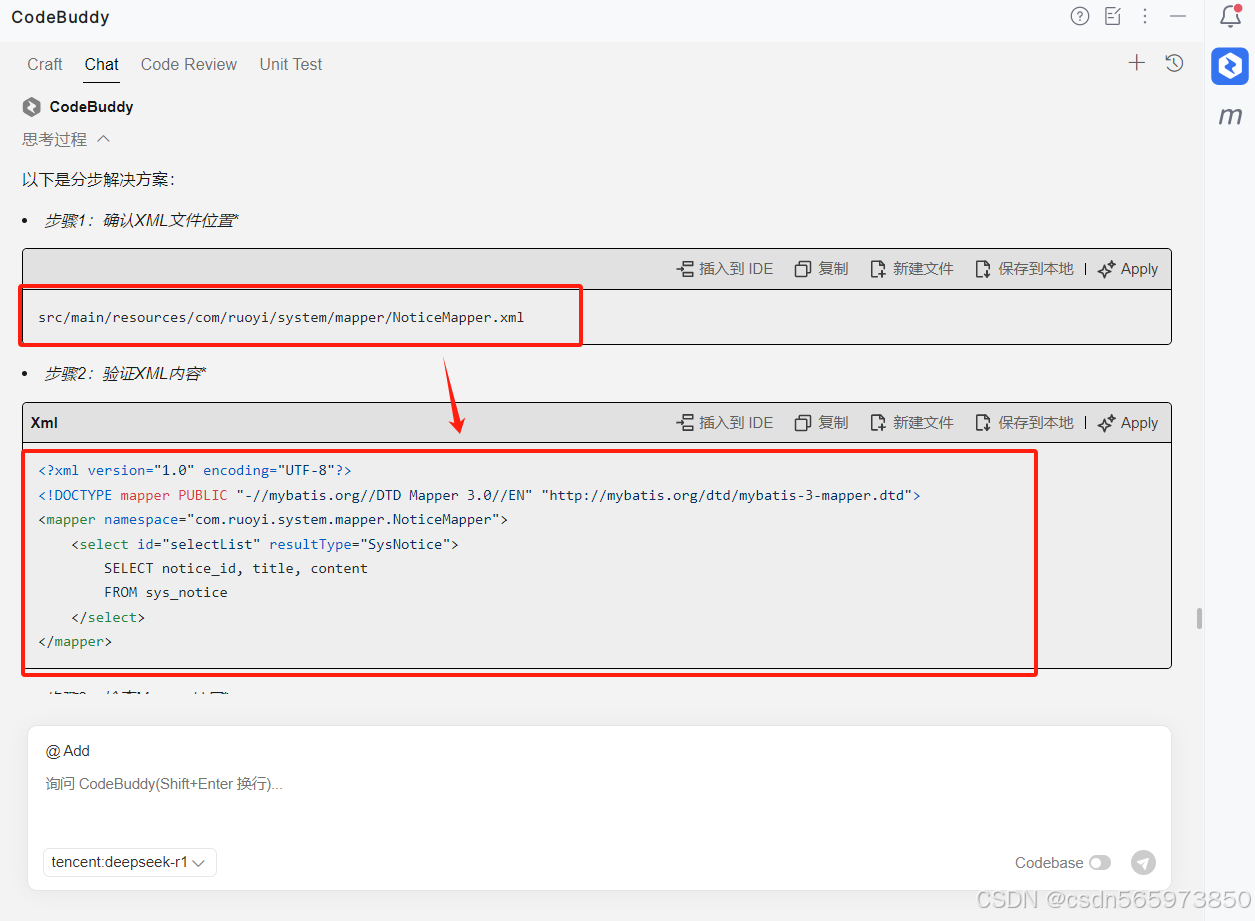1255x921 pixels.
Task: Open the help question mark icon
Action: click(x=1080, y=16)
